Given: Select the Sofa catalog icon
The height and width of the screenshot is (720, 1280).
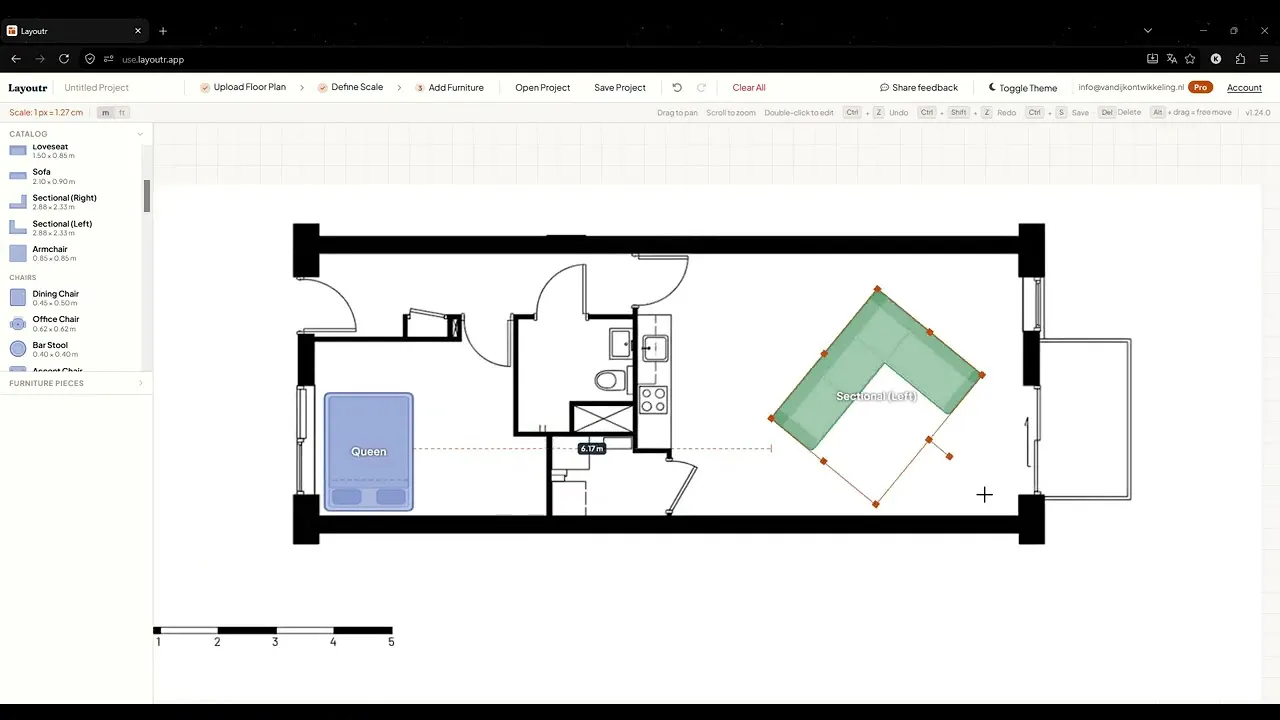Looking at the screenshot, I should [17, 176].
